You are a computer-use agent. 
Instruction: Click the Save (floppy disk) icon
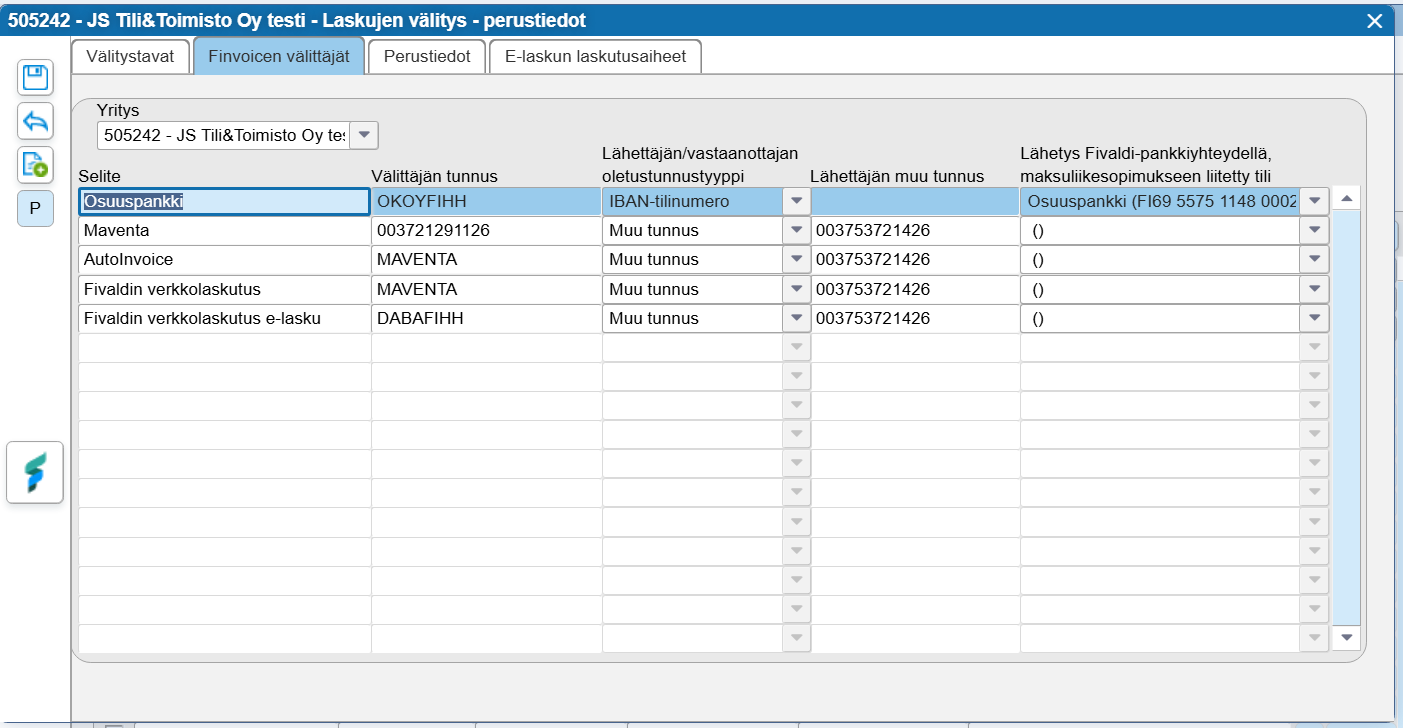tap(36, 78)
